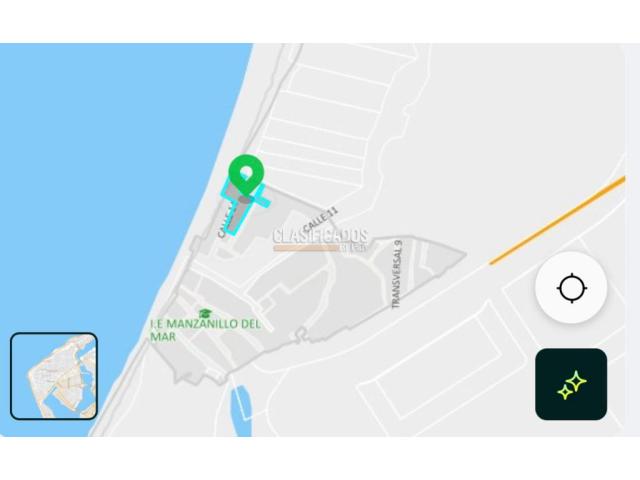The width and height of the screenshot is (640, 480).
Task: Click the vertical Calle label beside property
Action: [x=226, y=222]
